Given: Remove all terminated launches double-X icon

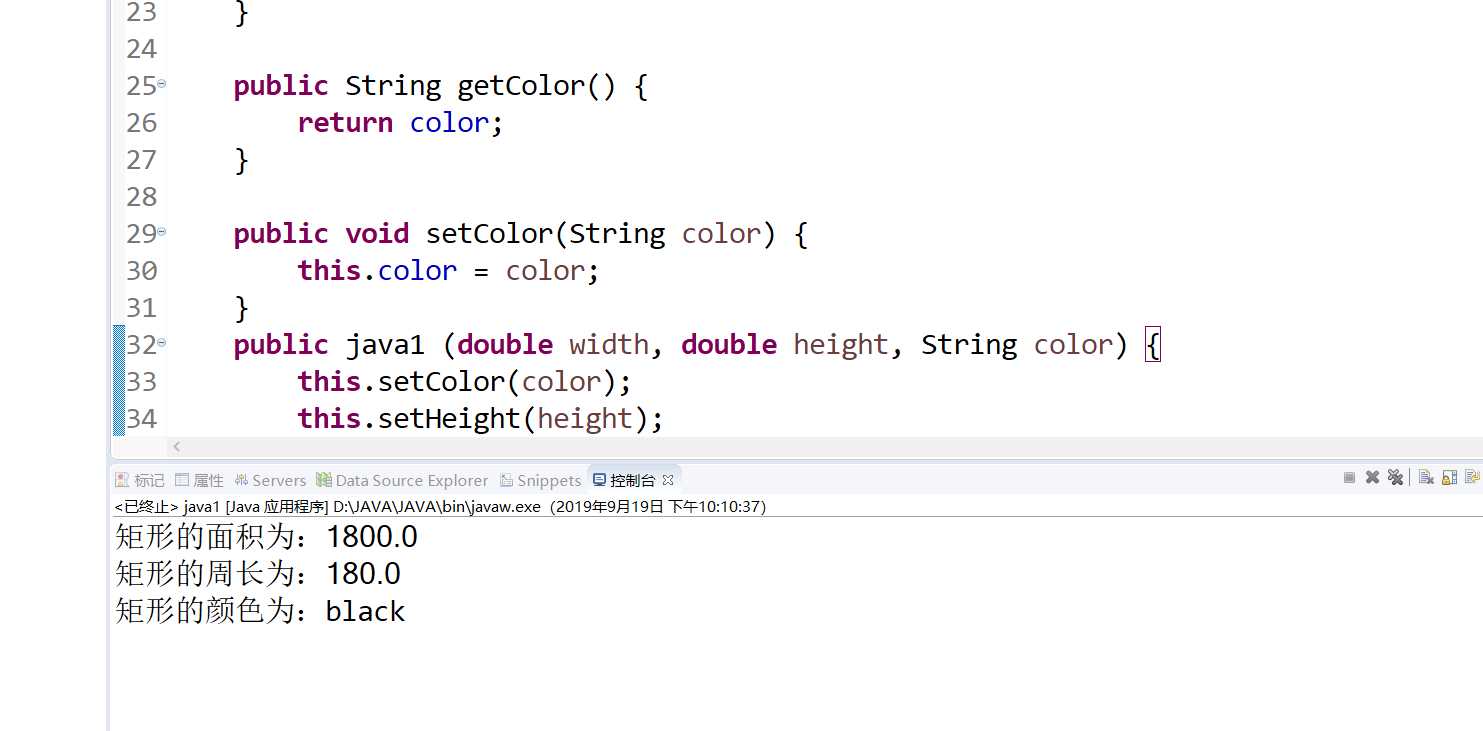Looking at the screenshot, I should tap(1395, 478).
